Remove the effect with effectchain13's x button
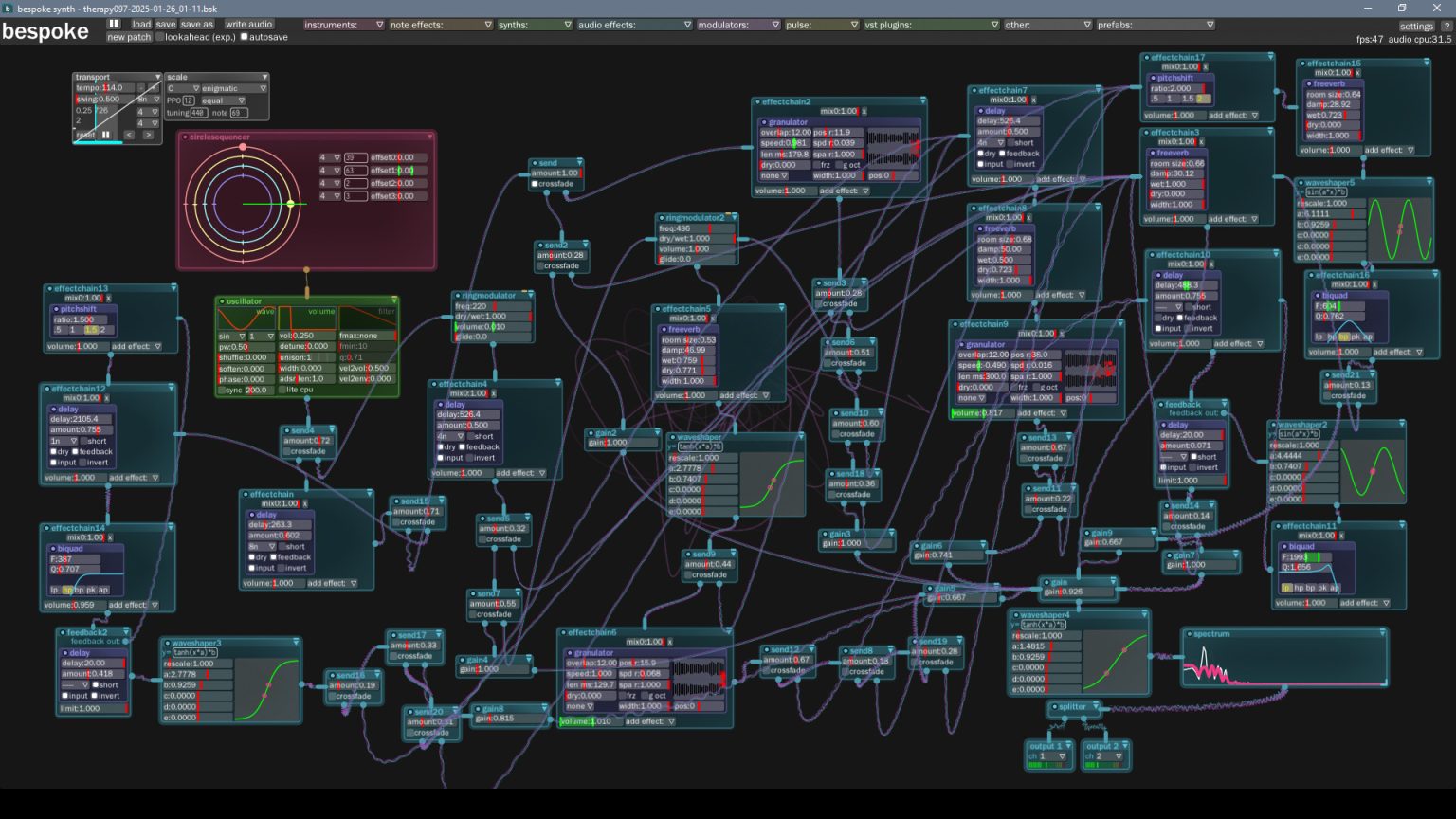Viewport: 1456px width, 819px height. pos(108,298)
